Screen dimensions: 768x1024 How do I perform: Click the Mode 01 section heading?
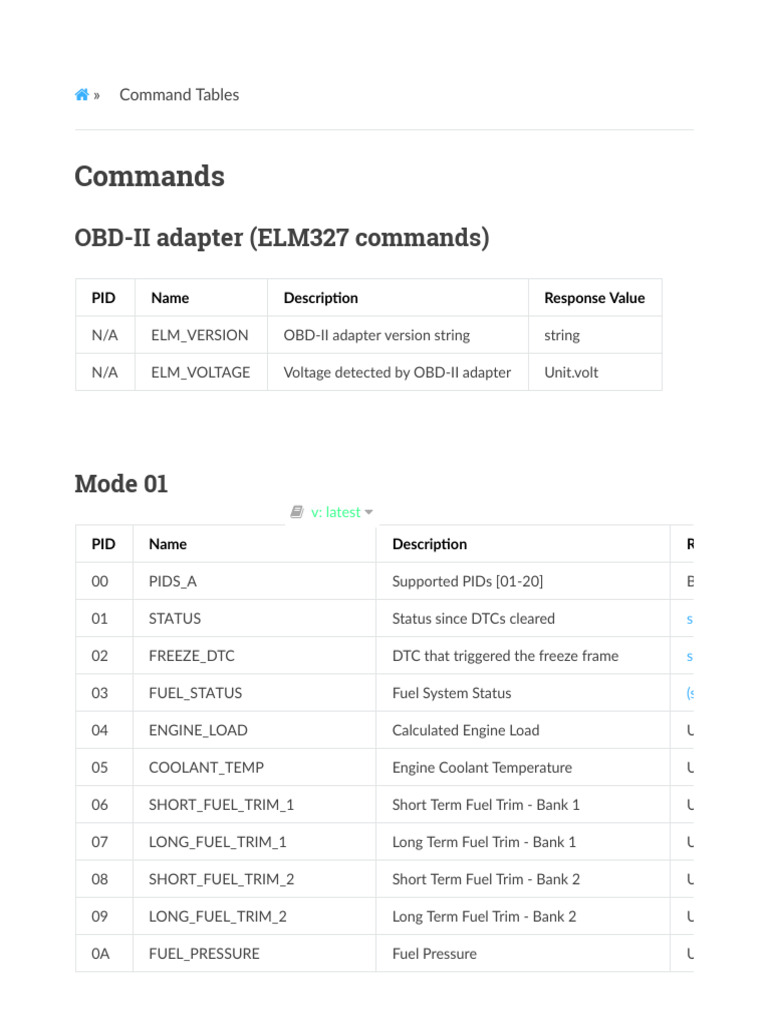[121, 484]
